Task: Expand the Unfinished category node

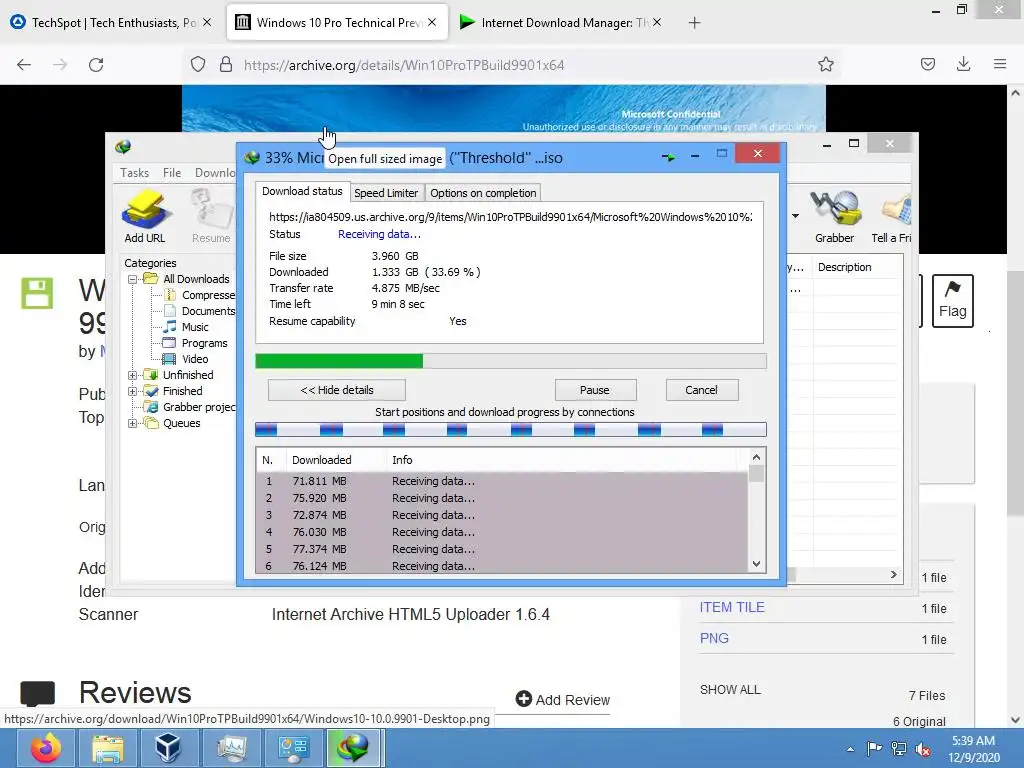Action: (x=133, y=375)
